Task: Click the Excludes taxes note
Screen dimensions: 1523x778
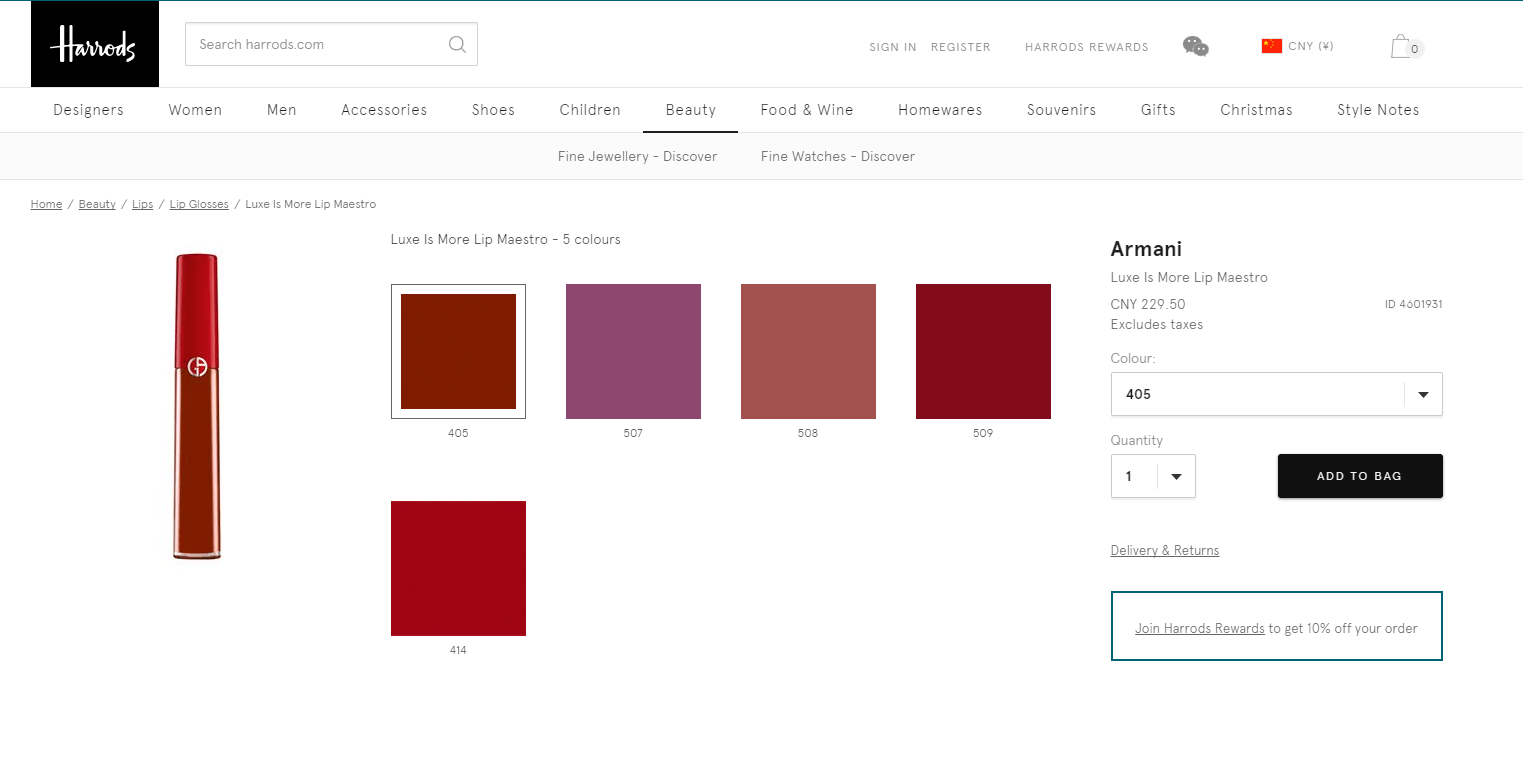Action: (1157, 324)
